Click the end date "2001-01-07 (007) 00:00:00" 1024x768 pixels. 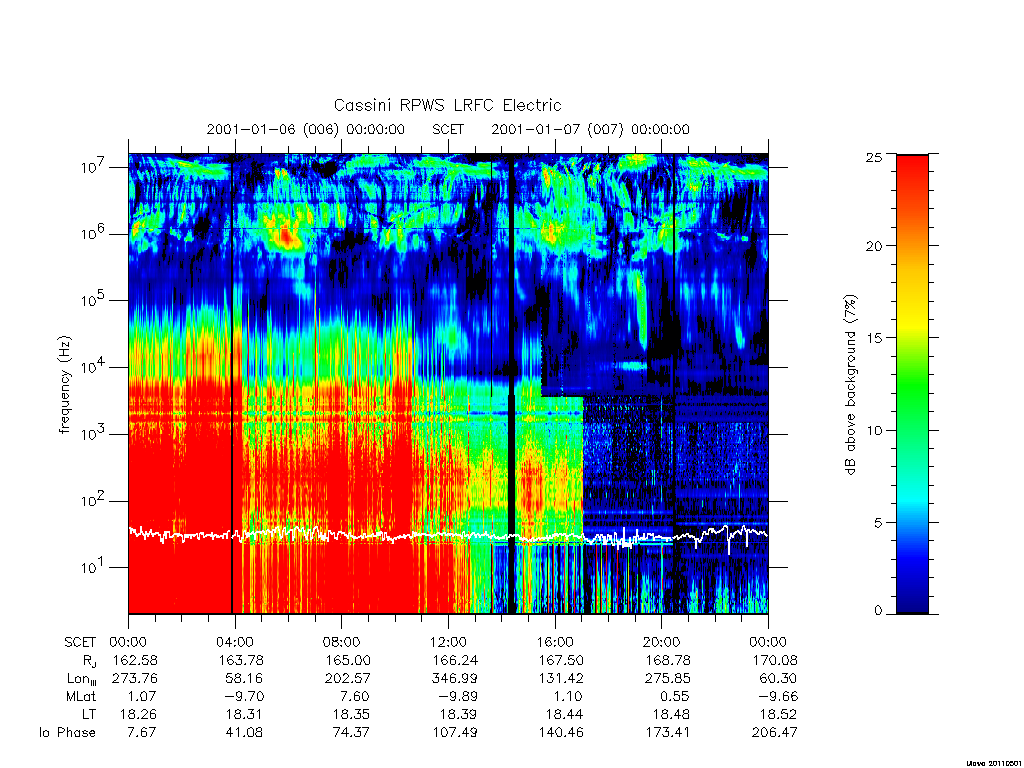(x=590, y=129)
